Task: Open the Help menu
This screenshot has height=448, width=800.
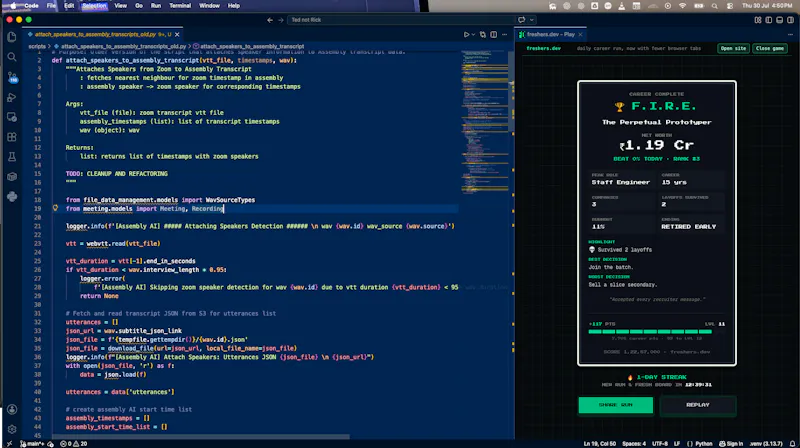Action: tap(234, 6)
